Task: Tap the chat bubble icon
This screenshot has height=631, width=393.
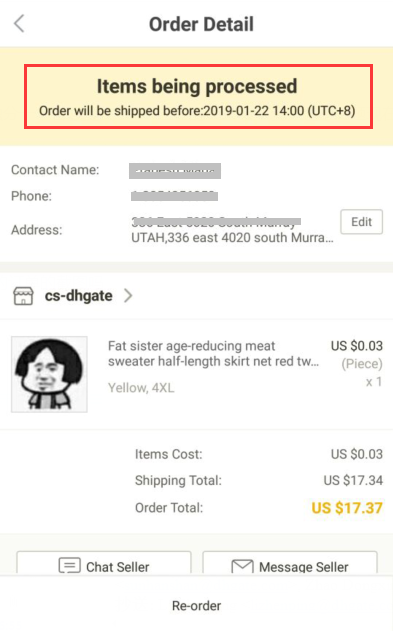Action: point(69,566)
